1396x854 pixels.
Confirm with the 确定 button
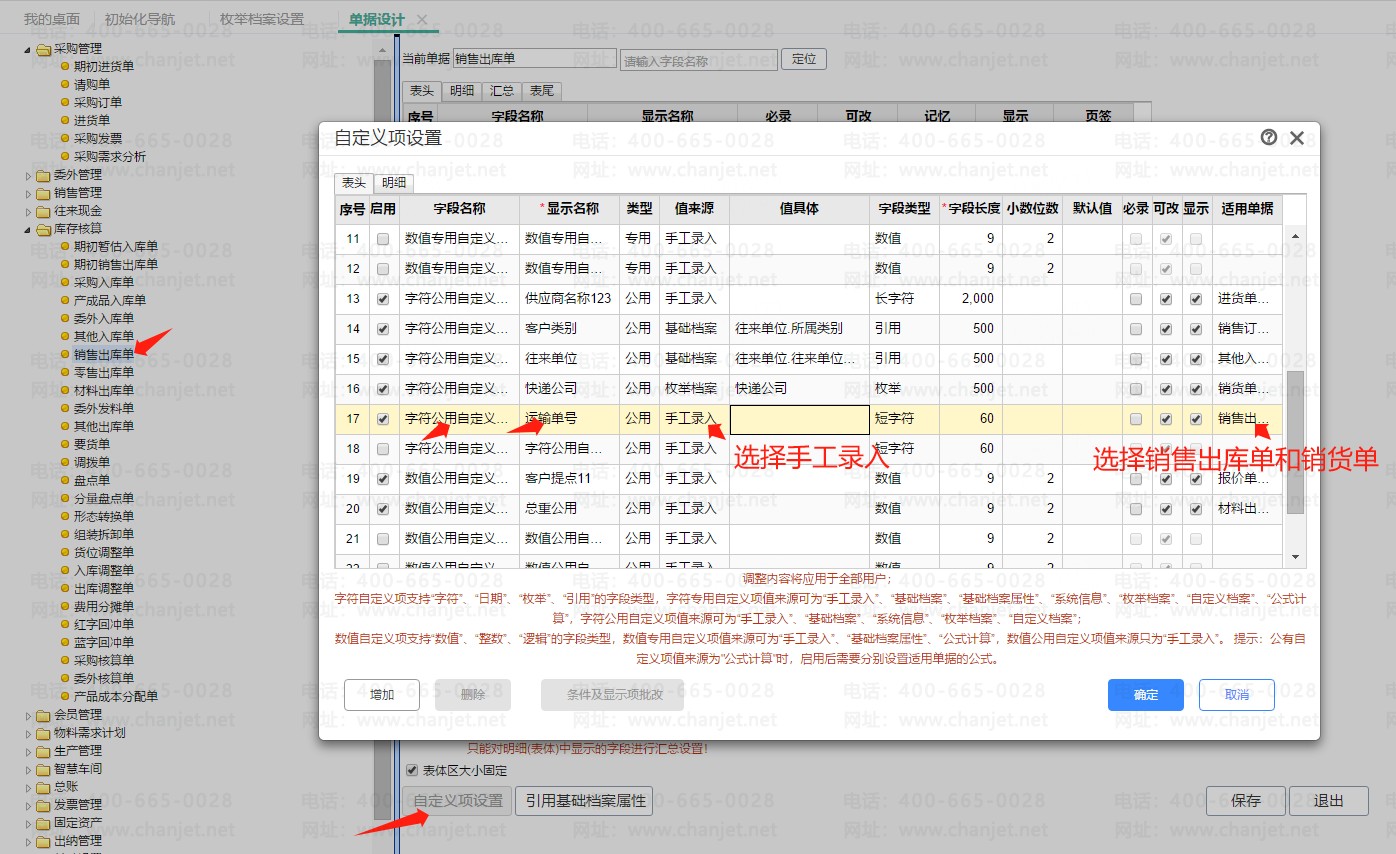1146,695
